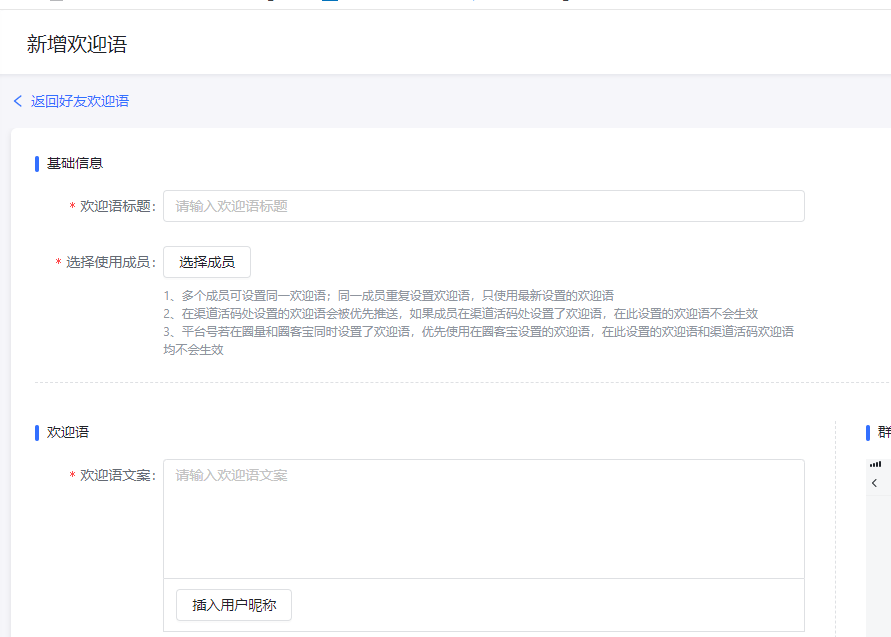The image size is (891, 637).
Task: Click the 欢迎语文案 field label
Action: click(x=117, y=475)
